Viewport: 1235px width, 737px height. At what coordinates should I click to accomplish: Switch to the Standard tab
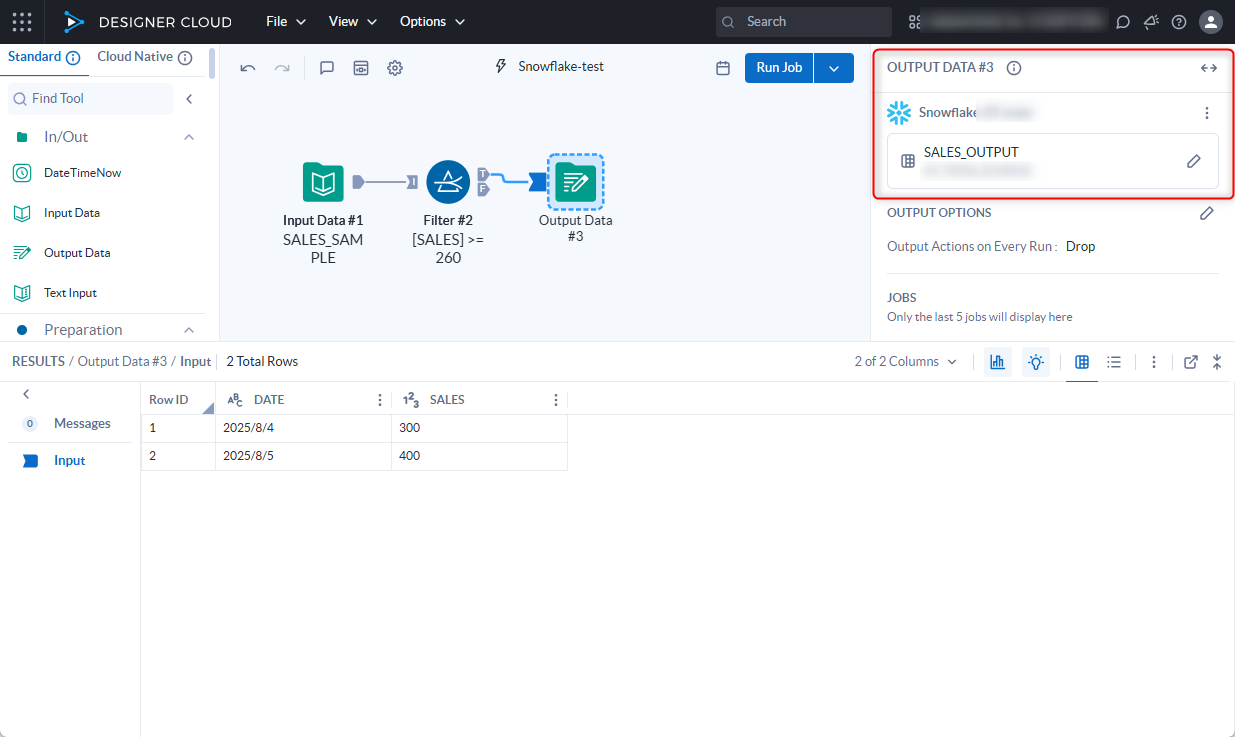35,57
